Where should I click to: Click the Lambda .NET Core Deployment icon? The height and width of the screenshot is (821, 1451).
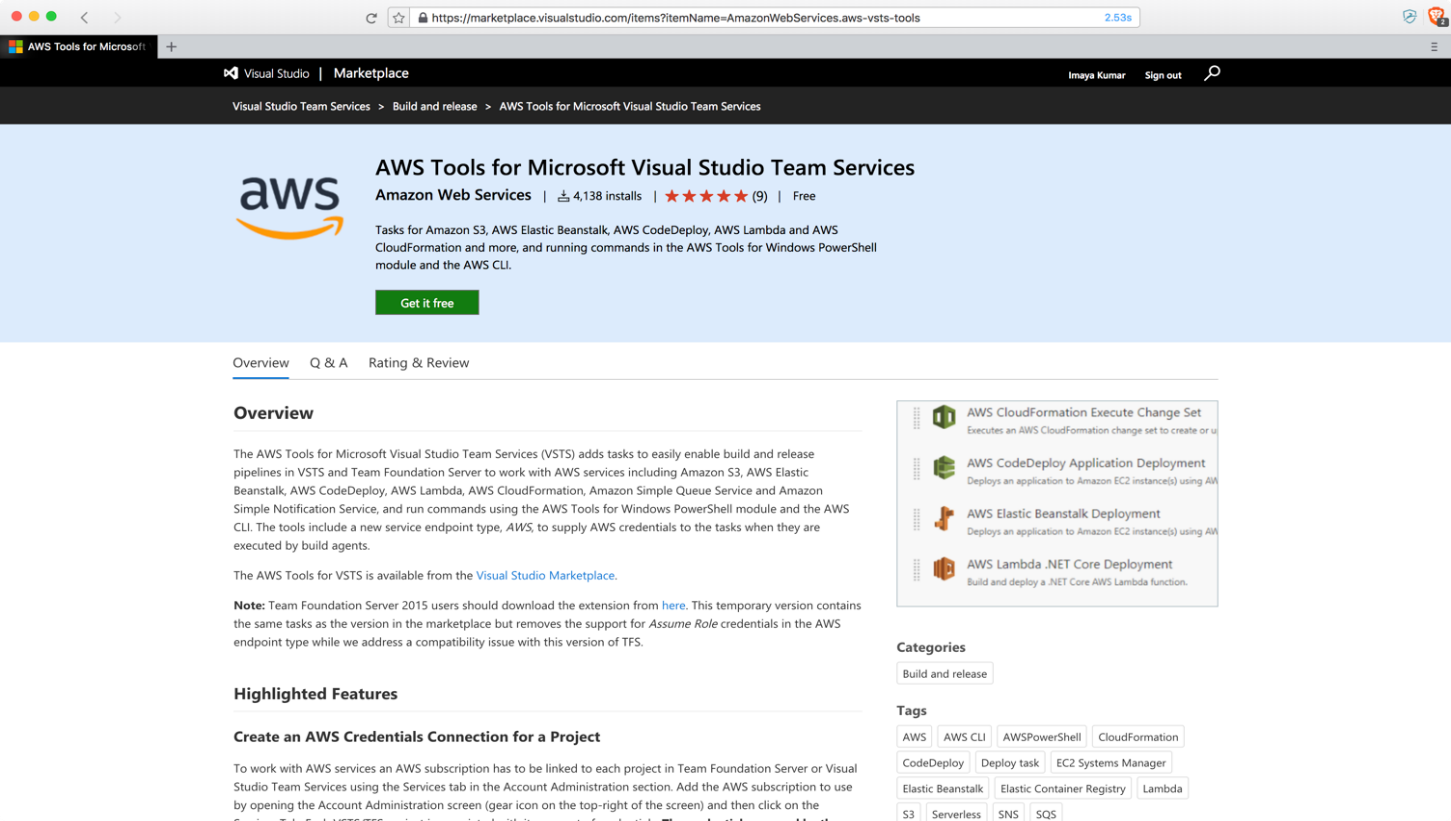click(x=944, y=569)
